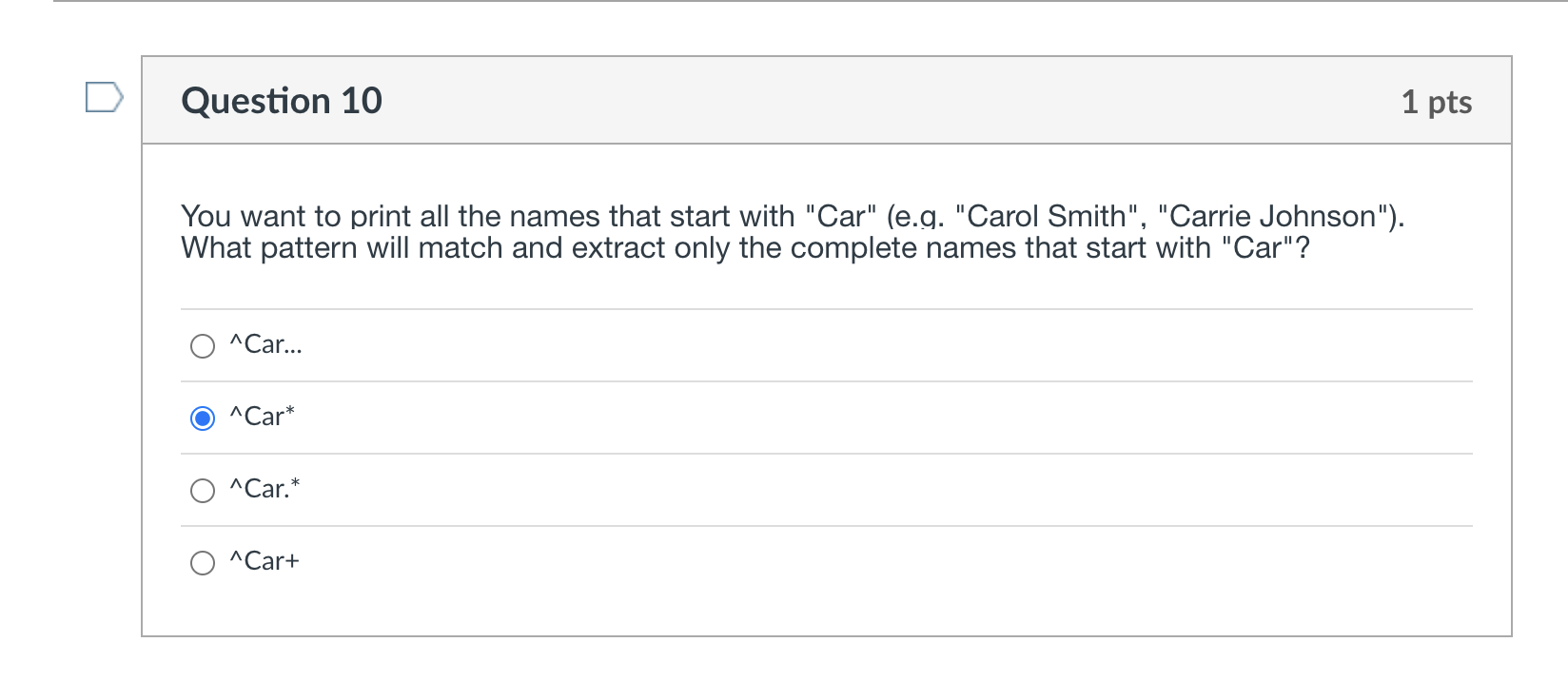Pick the ^Car+ radio button

(203, 562)
